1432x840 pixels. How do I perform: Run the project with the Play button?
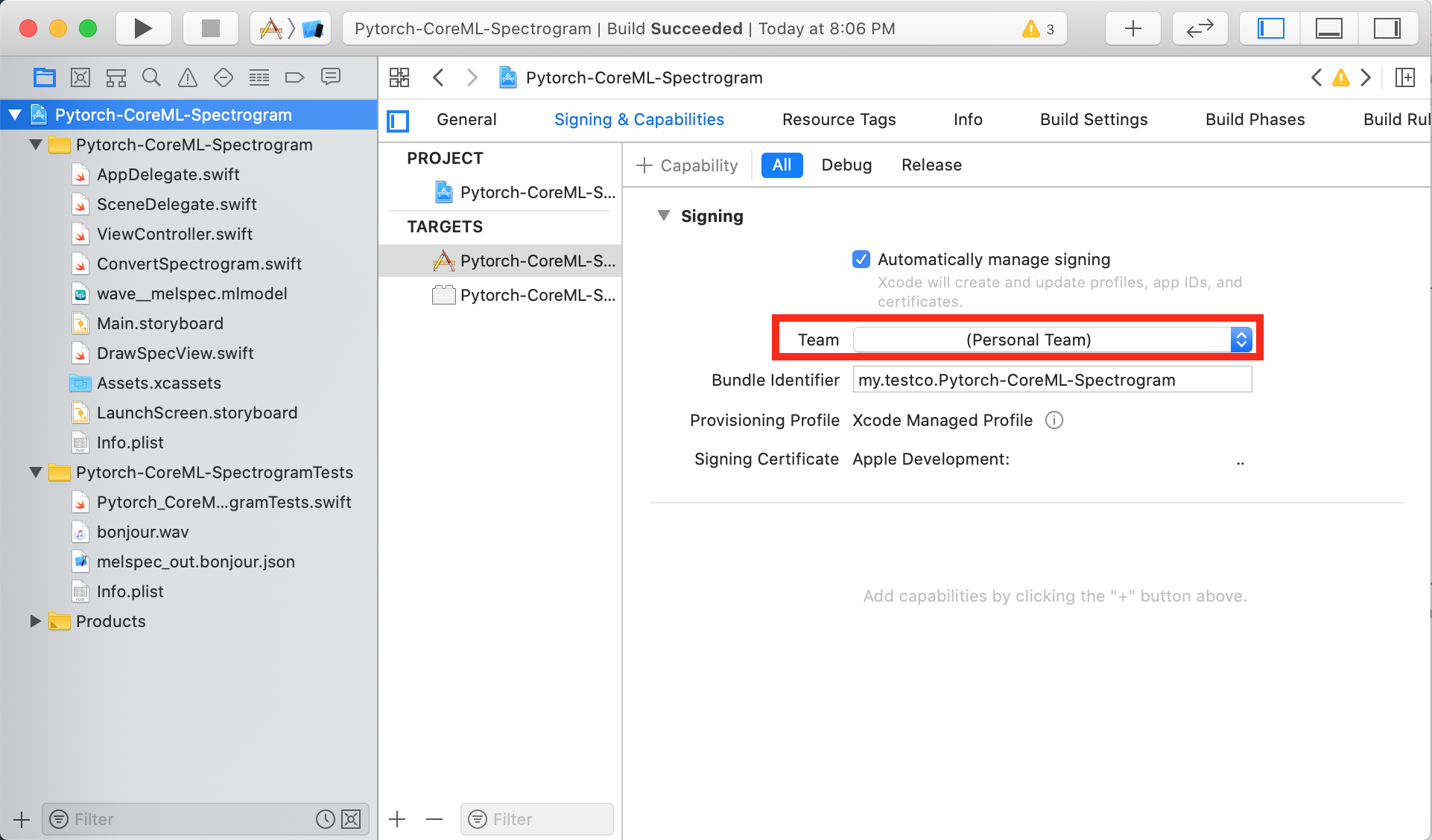point(143,28)
